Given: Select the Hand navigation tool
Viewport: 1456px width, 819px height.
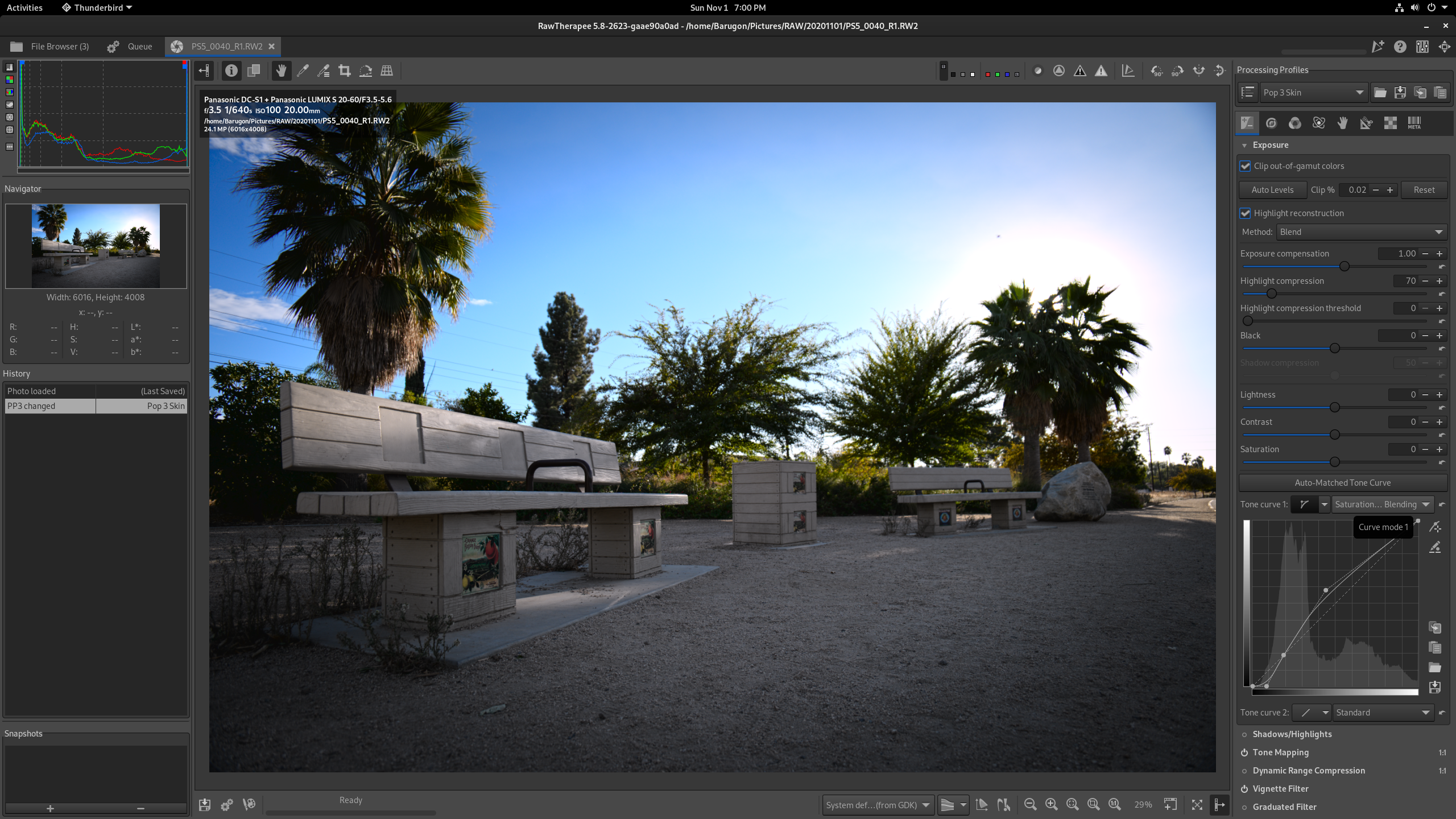Looking at the screenshot, I should (x=281, y=71).
